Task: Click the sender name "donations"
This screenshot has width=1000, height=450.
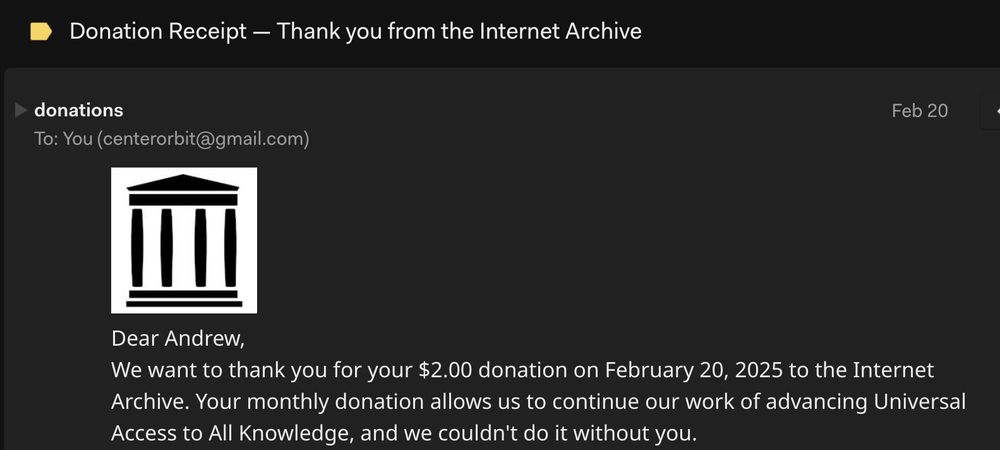Action: click(x=79, y=110)
